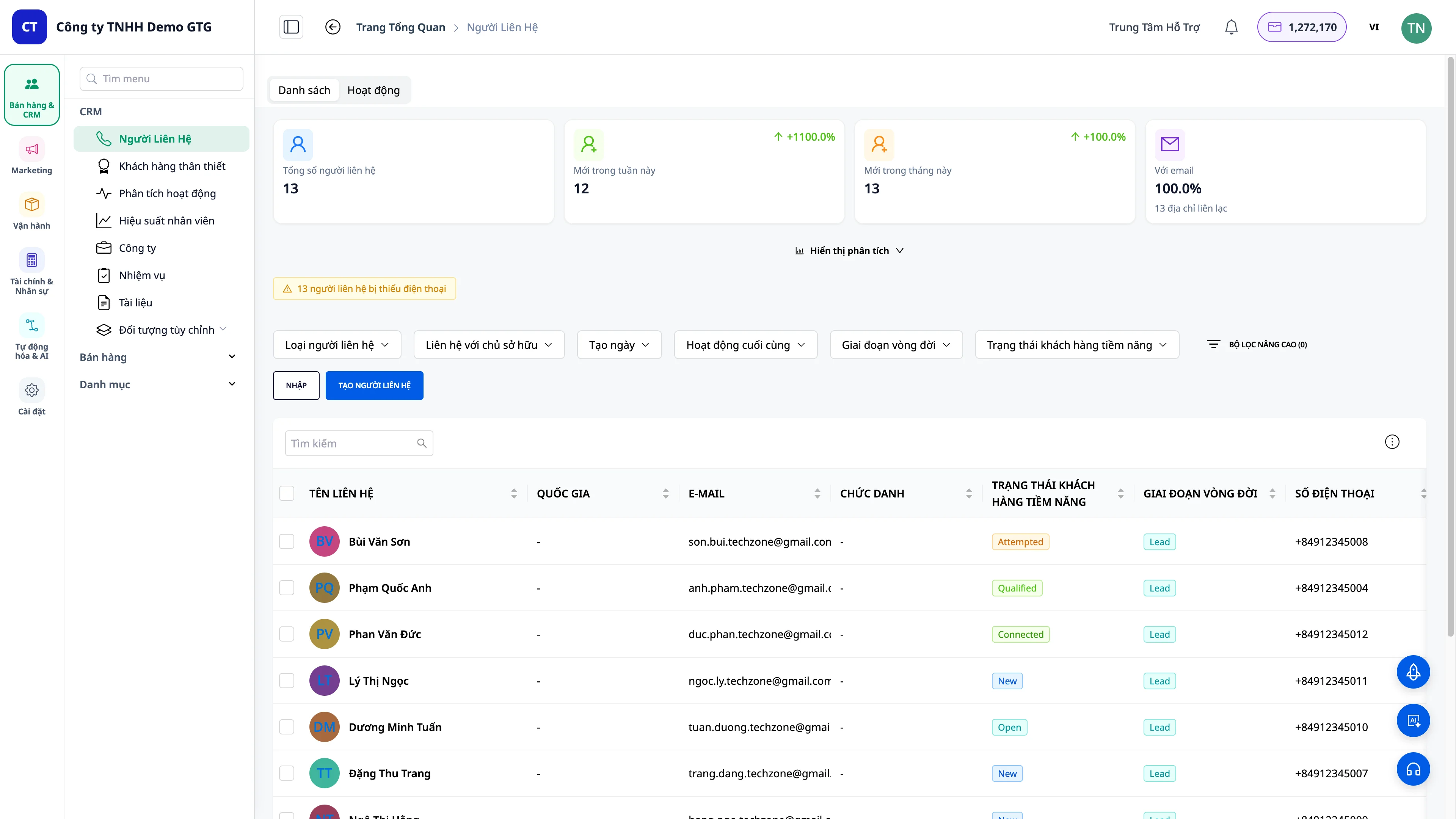The image size is (1456, 819).
Task: Select the Phạm Quốc Anh row checkbox
Action: tap(287, 588)
